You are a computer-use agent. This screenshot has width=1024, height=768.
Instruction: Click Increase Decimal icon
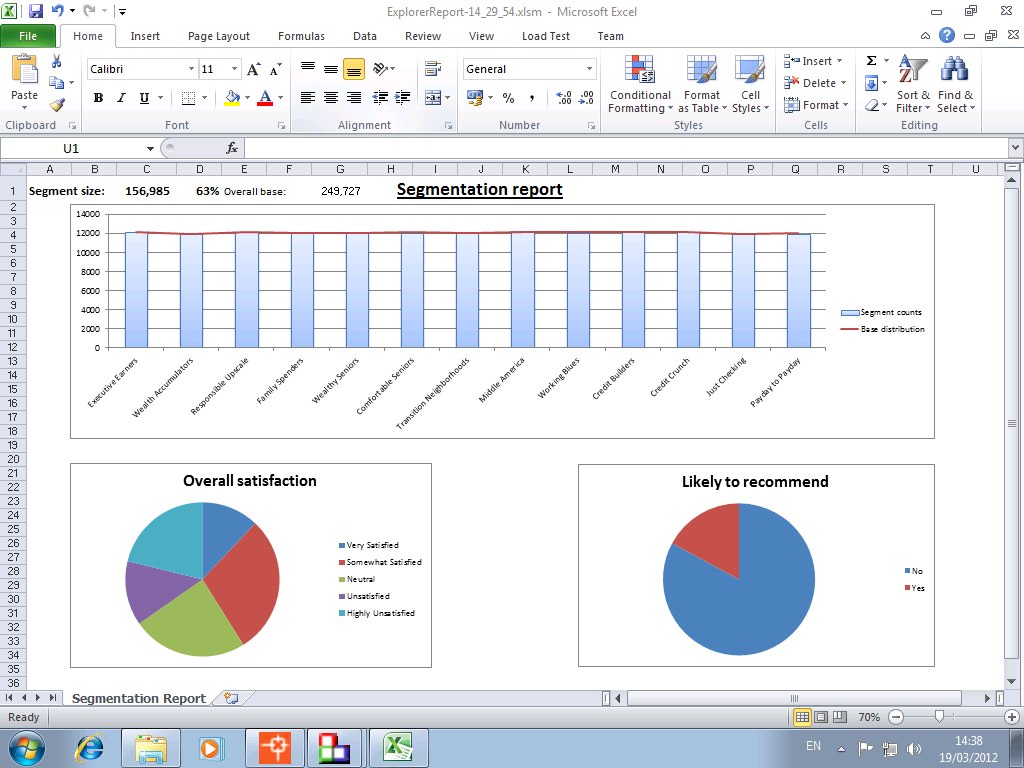pos(564,98)
